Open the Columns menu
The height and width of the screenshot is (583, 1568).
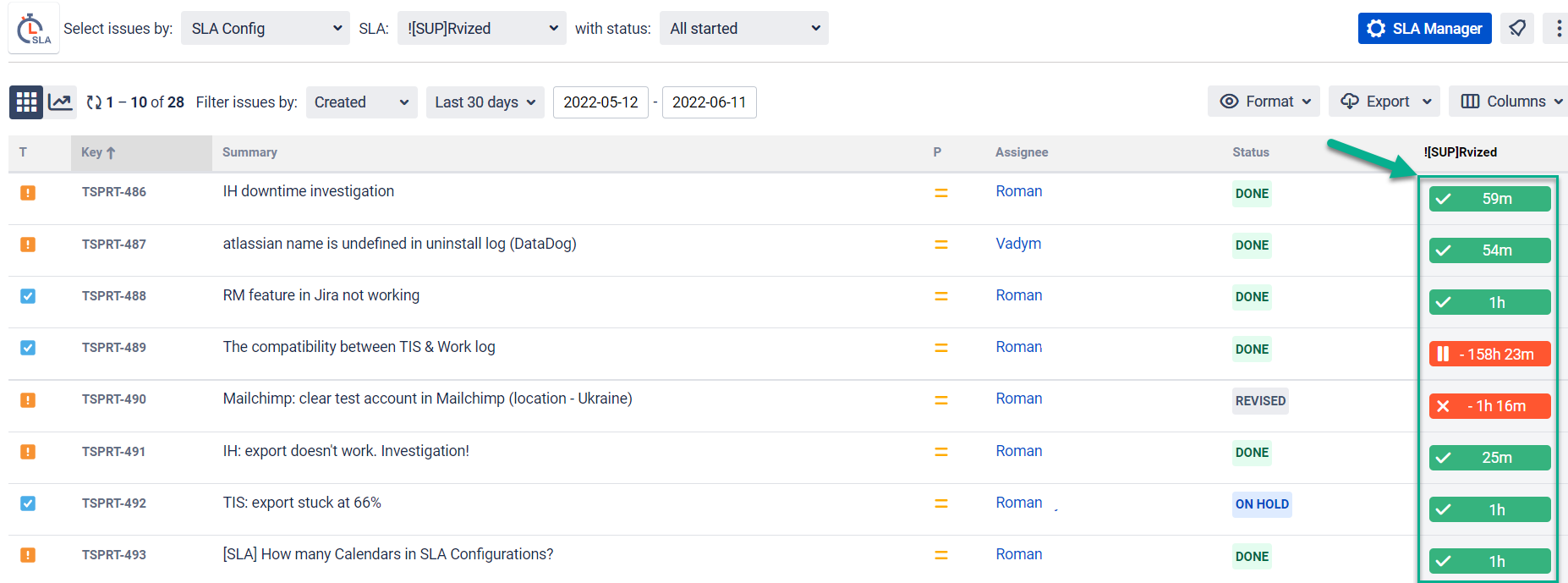point(1508,102)
